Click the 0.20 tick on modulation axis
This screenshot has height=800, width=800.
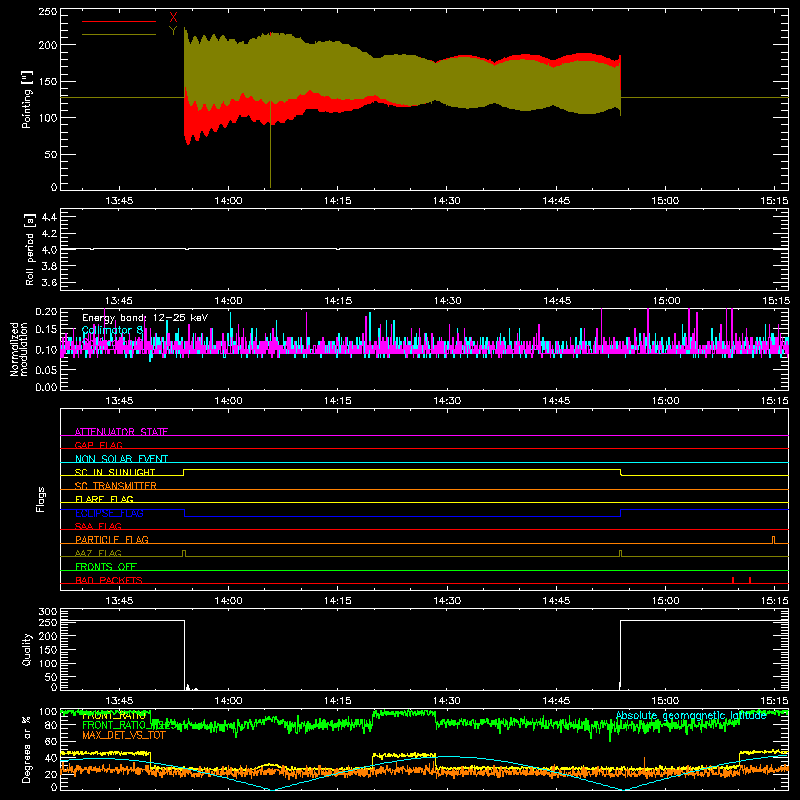pos(46,311)
